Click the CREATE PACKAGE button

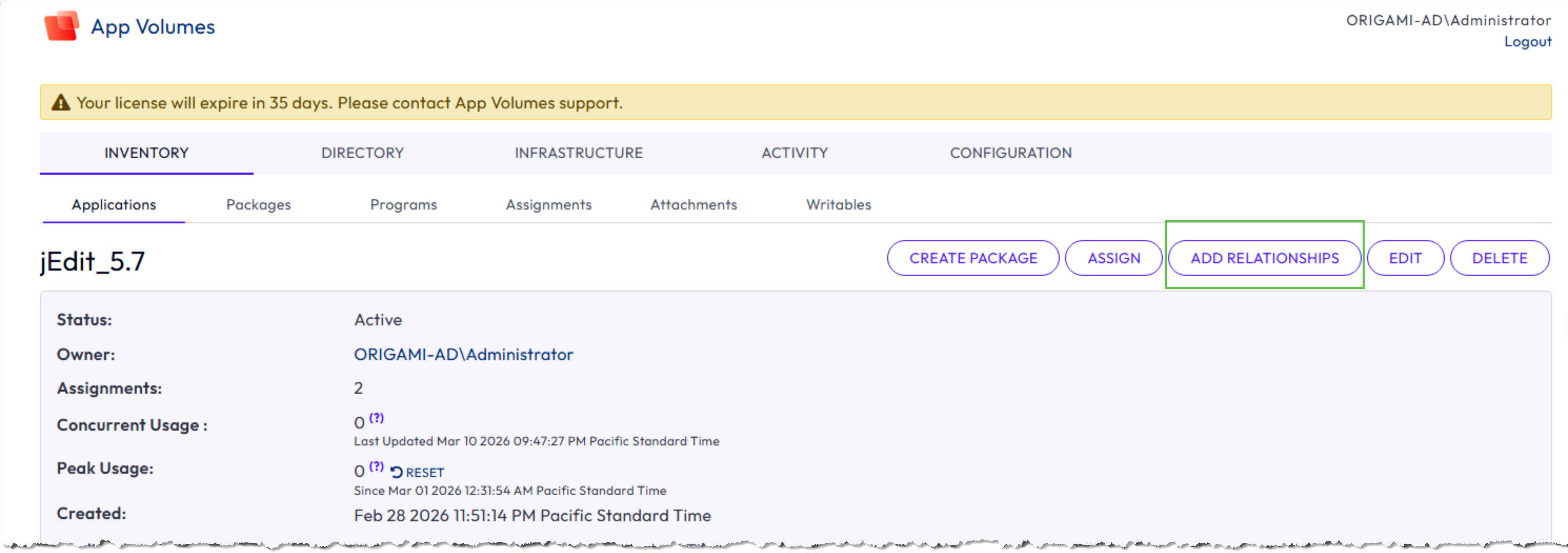point(973,258)
